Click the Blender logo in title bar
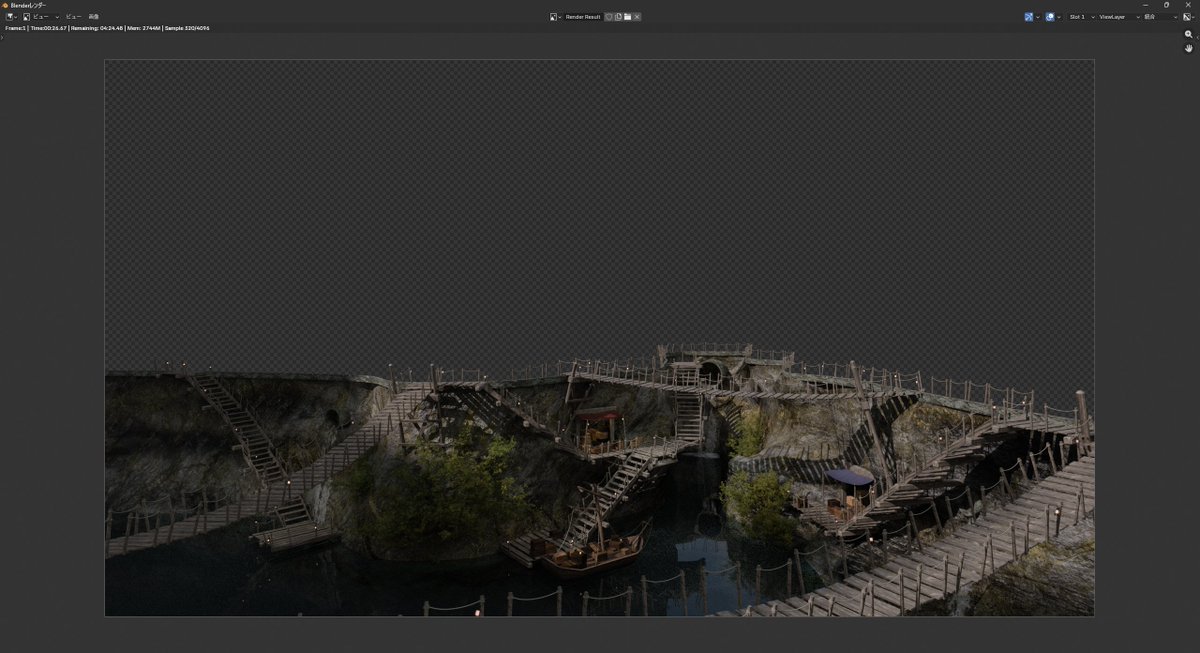 (5, 5)
